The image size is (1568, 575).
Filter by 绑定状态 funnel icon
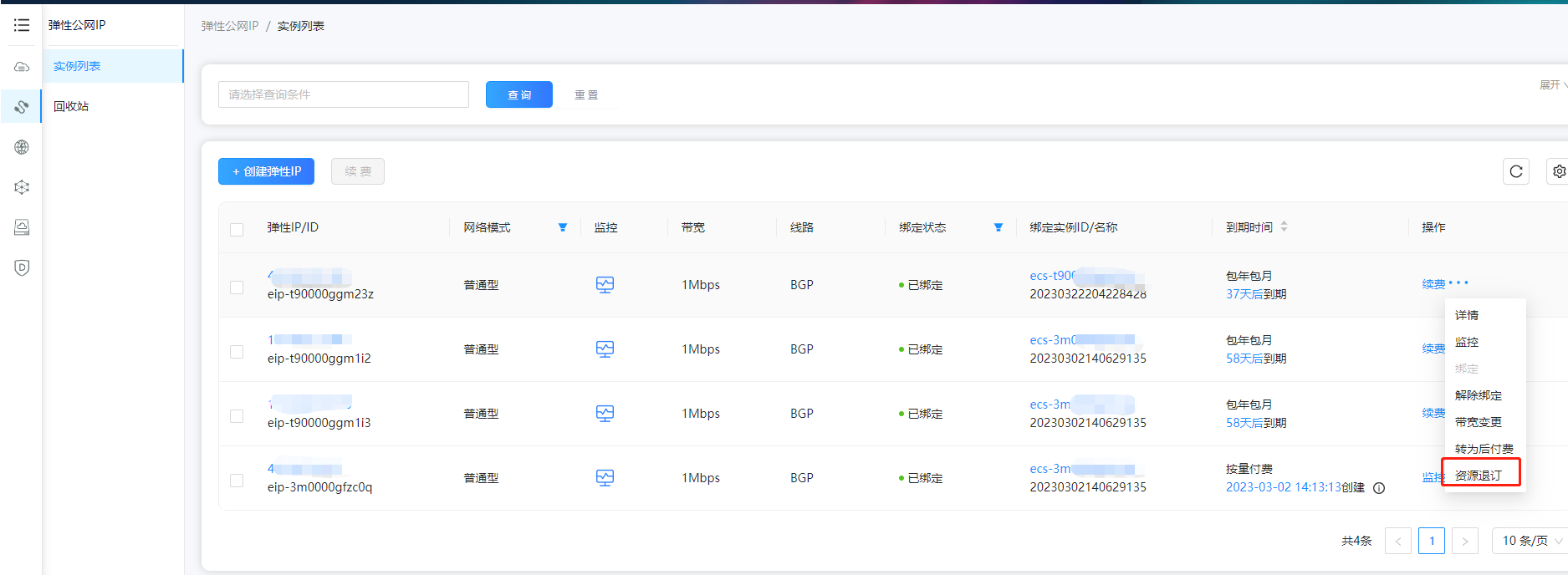pyautogui.click(x=999, y=227)
